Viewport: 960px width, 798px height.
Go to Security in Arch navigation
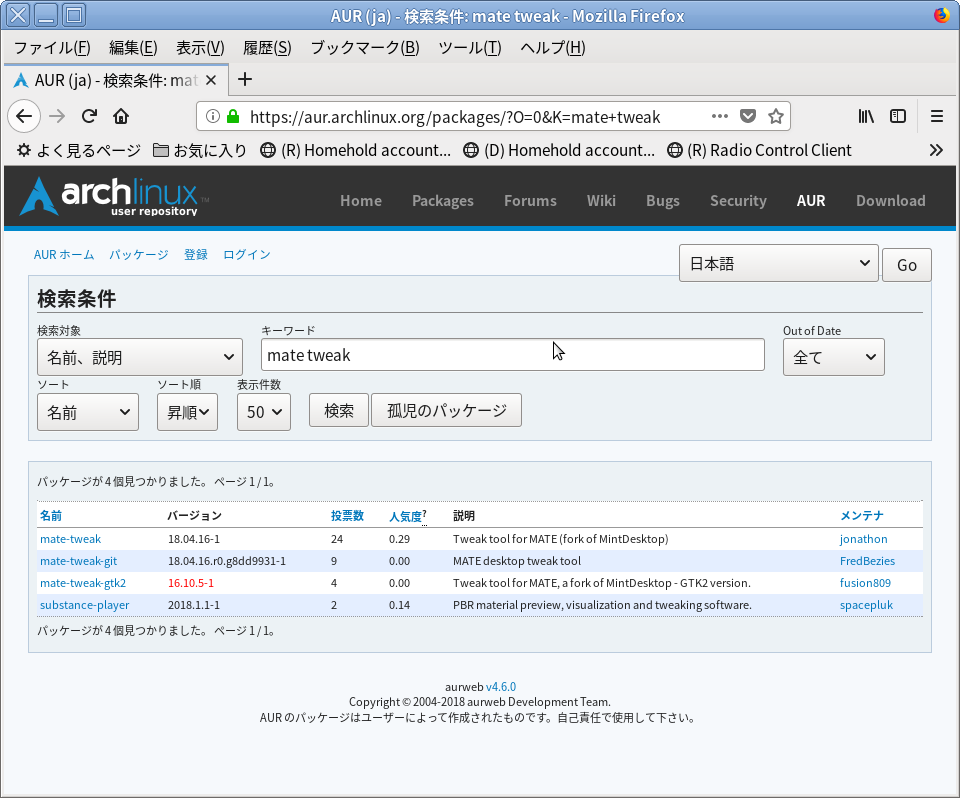[738, 201]
